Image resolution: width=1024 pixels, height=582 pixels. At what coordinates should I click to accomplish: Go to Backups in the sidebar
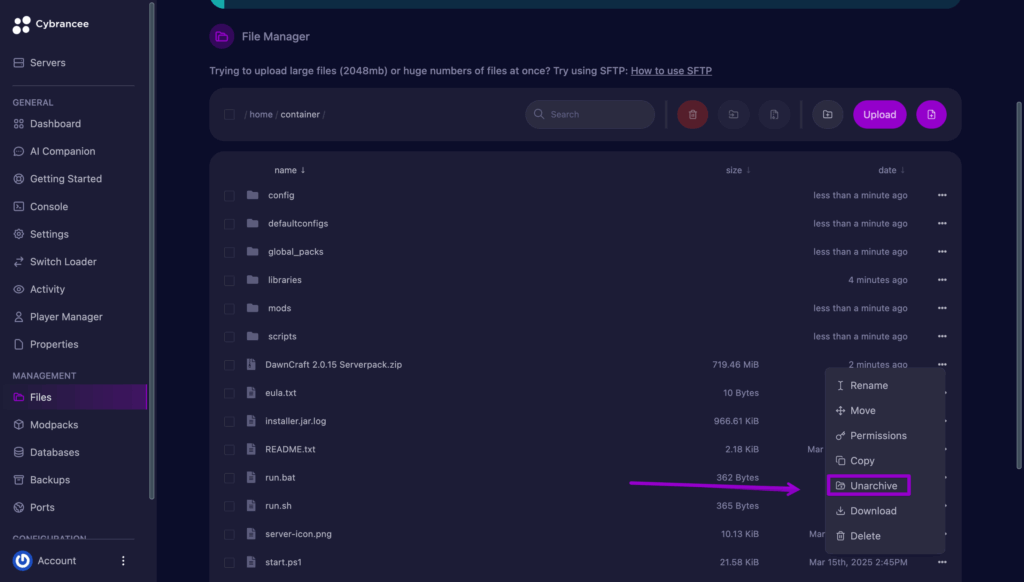[49, 480]
